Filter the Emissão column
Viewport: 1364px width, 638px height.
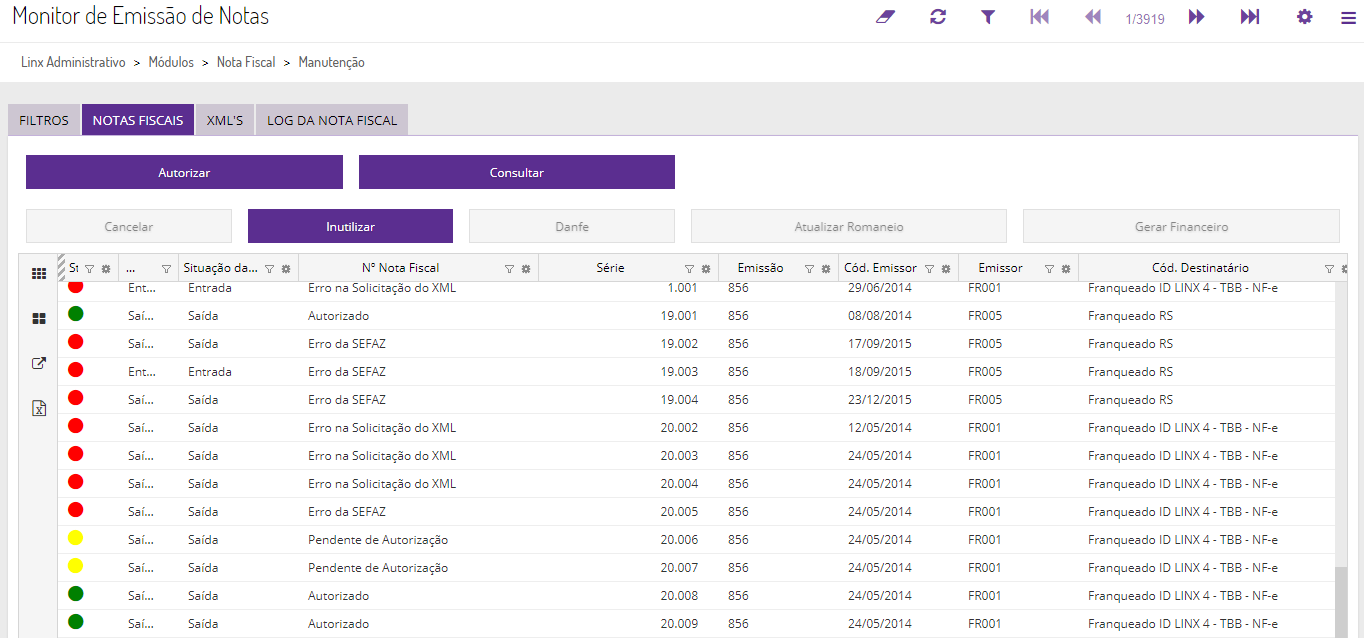click(x=809, y=269)
